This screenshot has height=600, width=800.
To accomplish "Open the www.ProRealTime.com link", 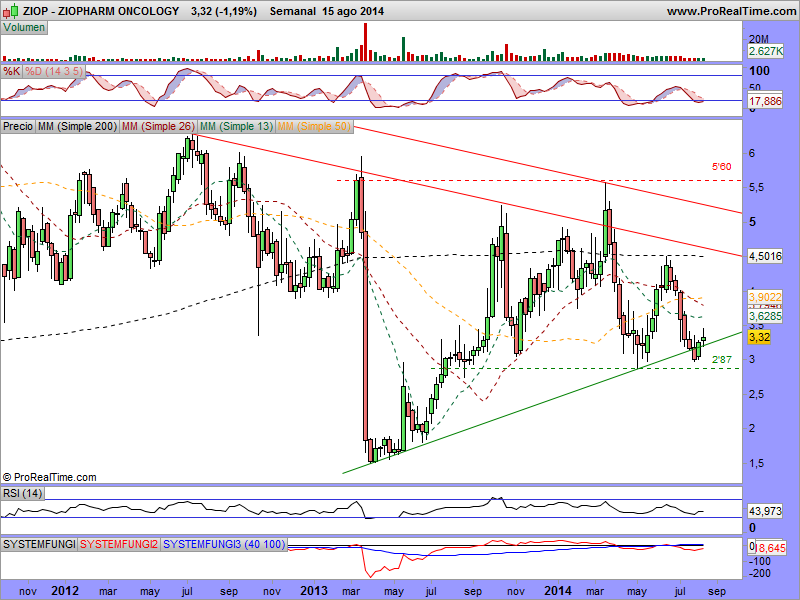I will [731, 11].
